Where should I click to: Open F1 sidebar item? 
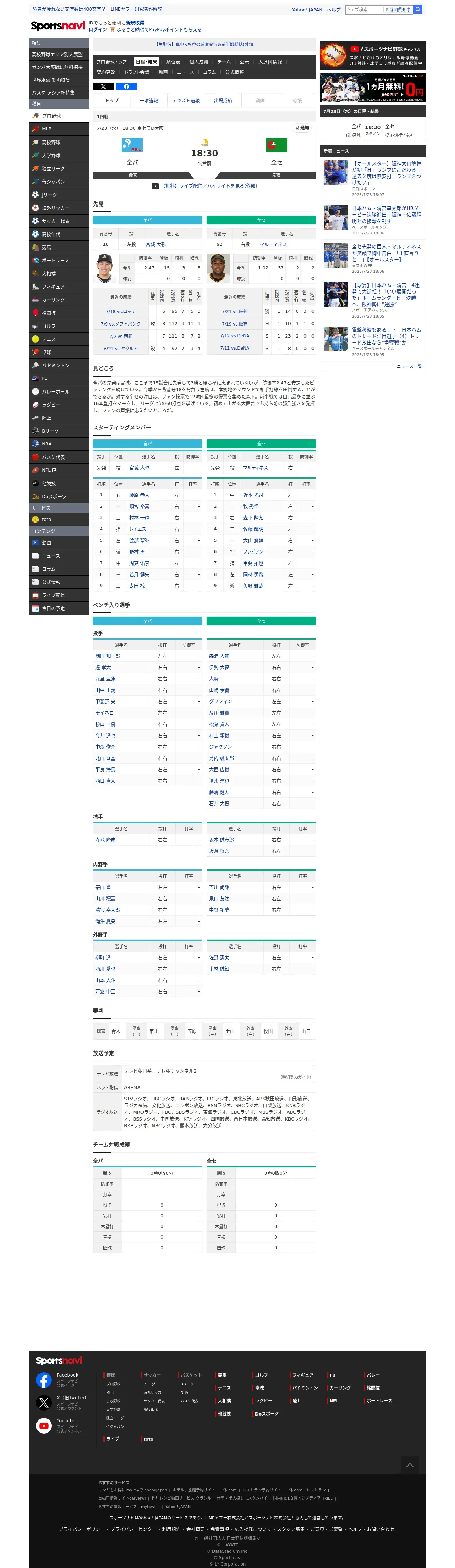[59, 379]
